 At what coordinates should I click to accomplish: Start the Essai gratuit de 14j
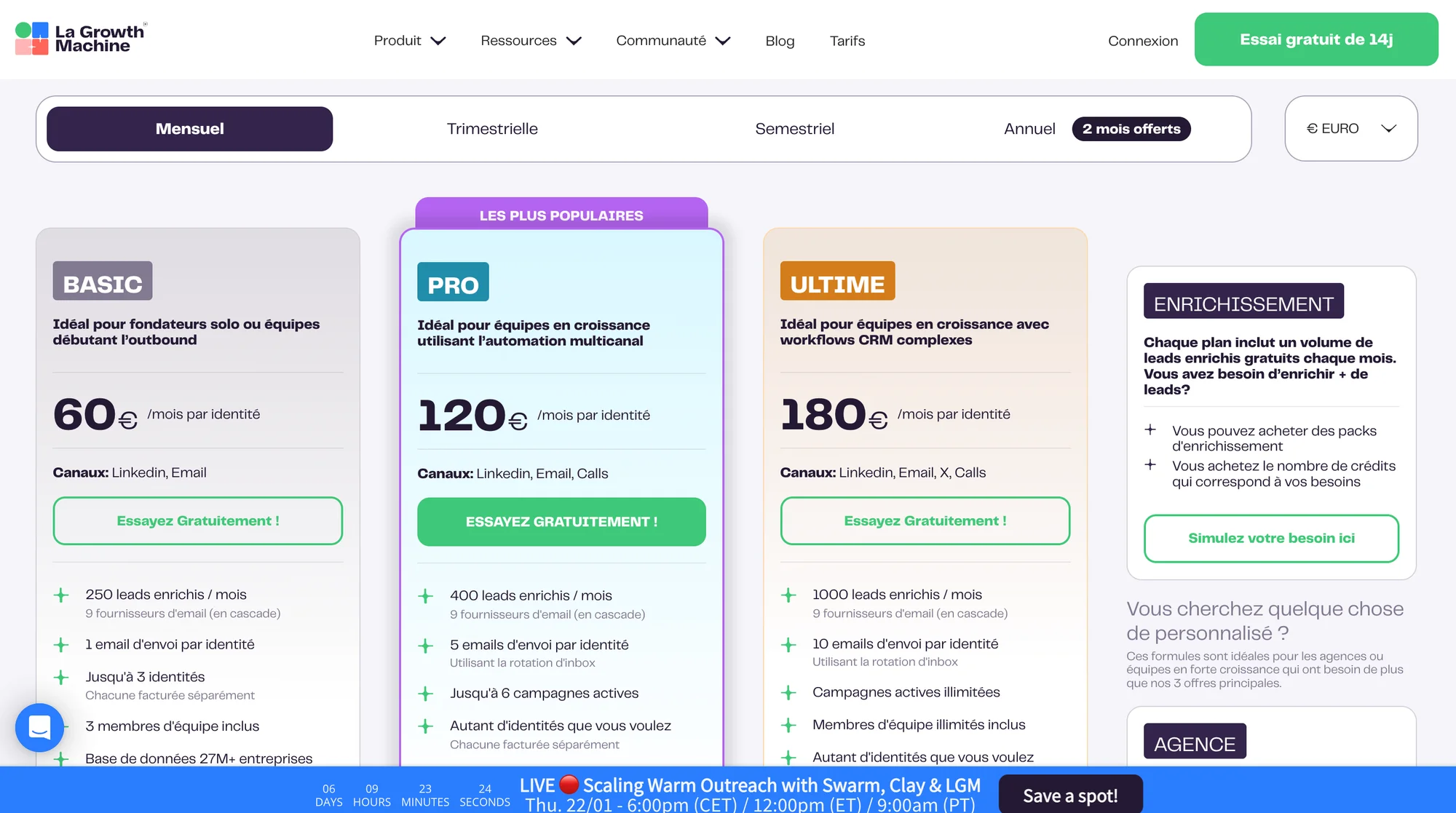click(x=1316, y=39)
